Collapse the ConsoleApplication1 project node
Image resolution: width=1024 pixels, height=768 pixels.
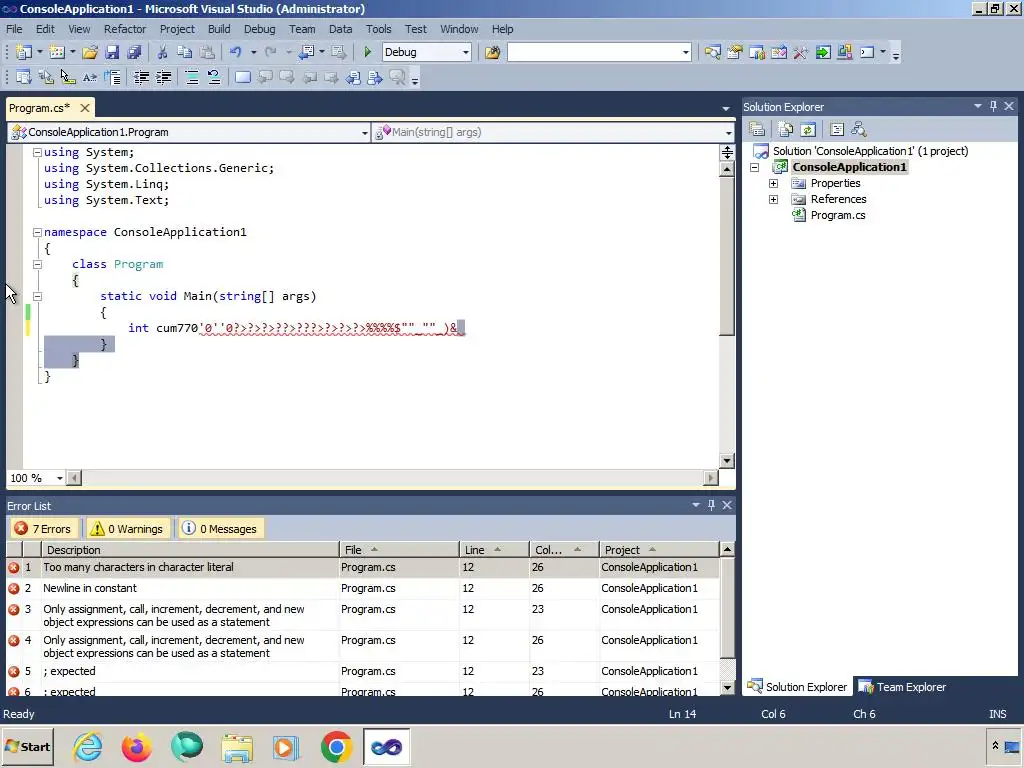click(x=754, y=167)
